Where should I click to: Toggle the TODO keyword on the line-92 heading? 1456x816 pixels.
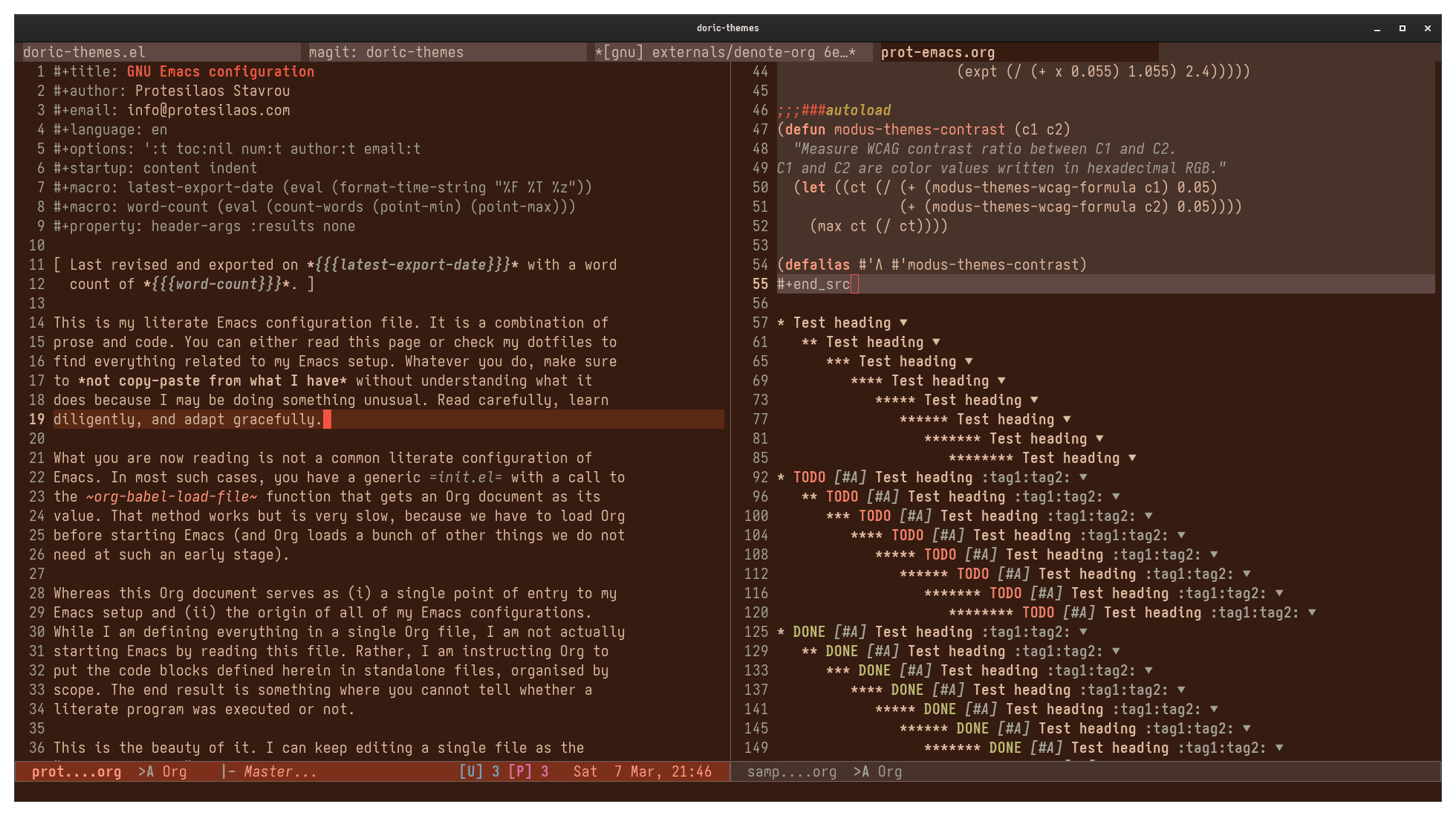pos(809,477)
